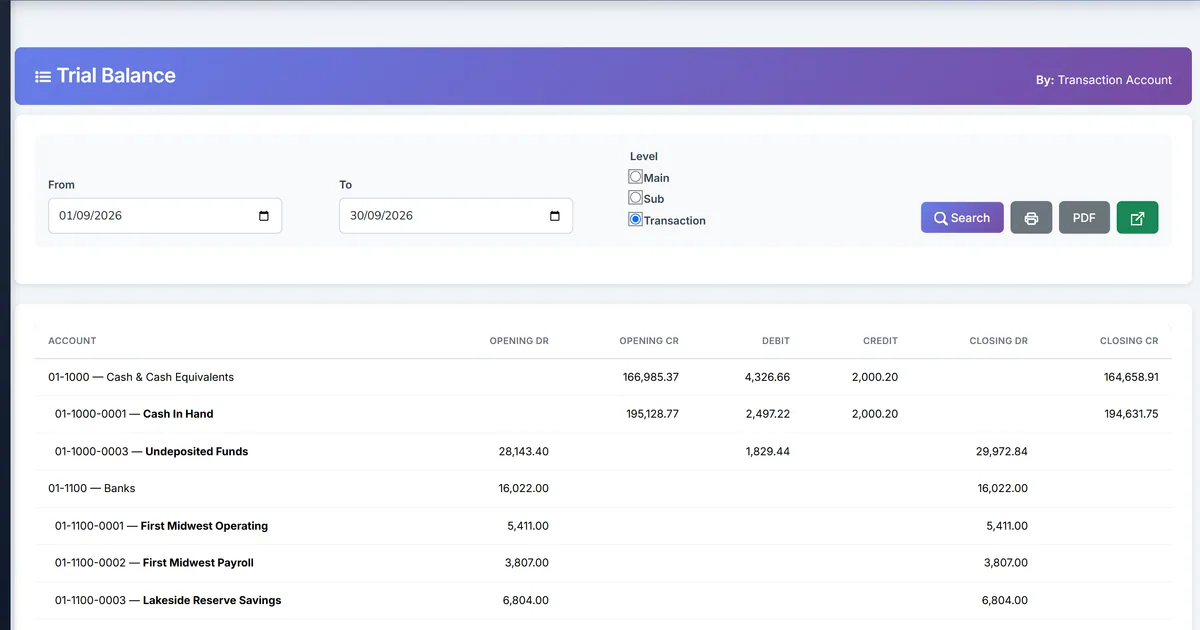Click opening debit value 28,143.40
This screenshot has height=630, width=1200.
pos(523,452)
